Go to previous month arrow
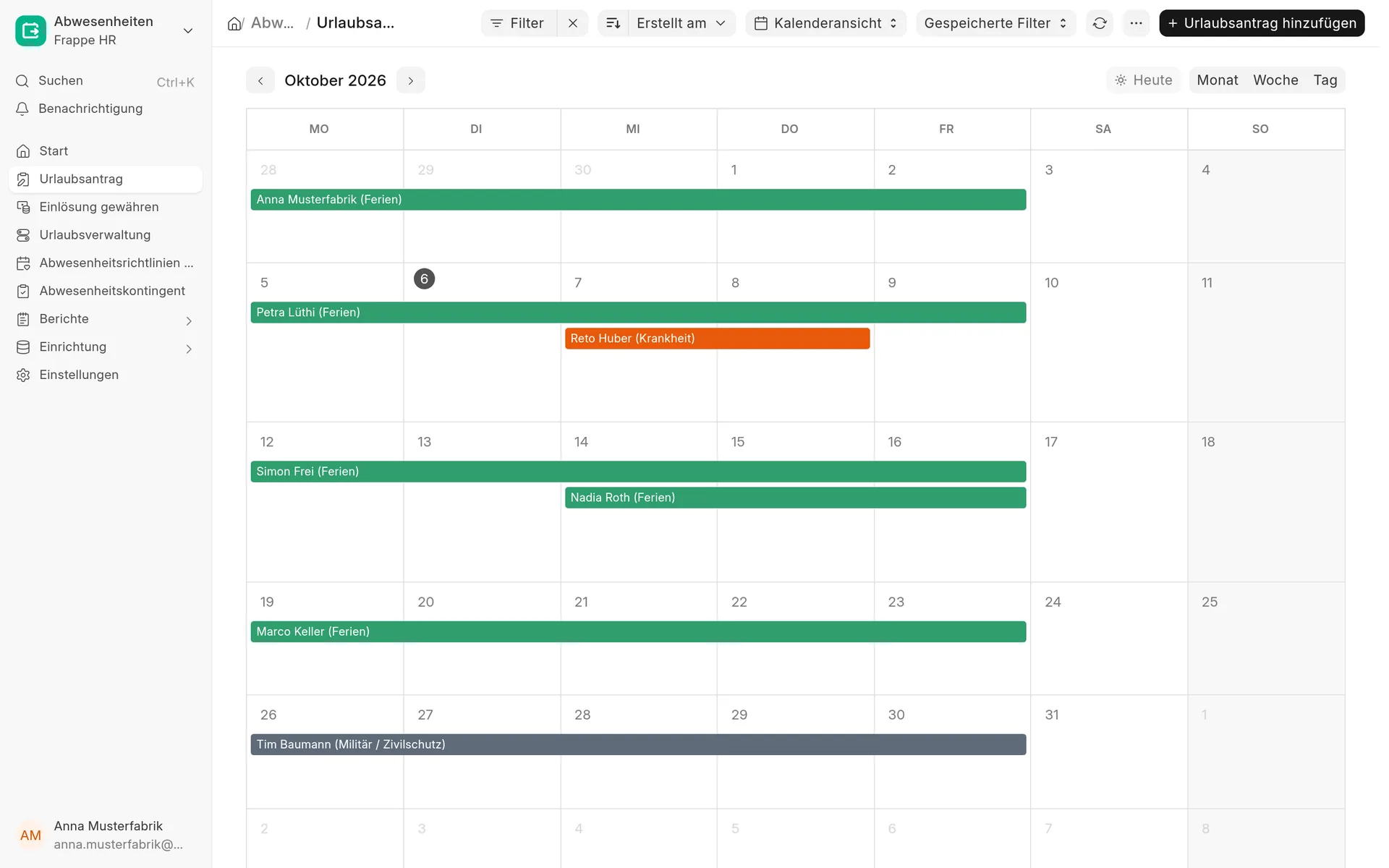This screenshot has height=868, width=1389. tap(260, 80)
